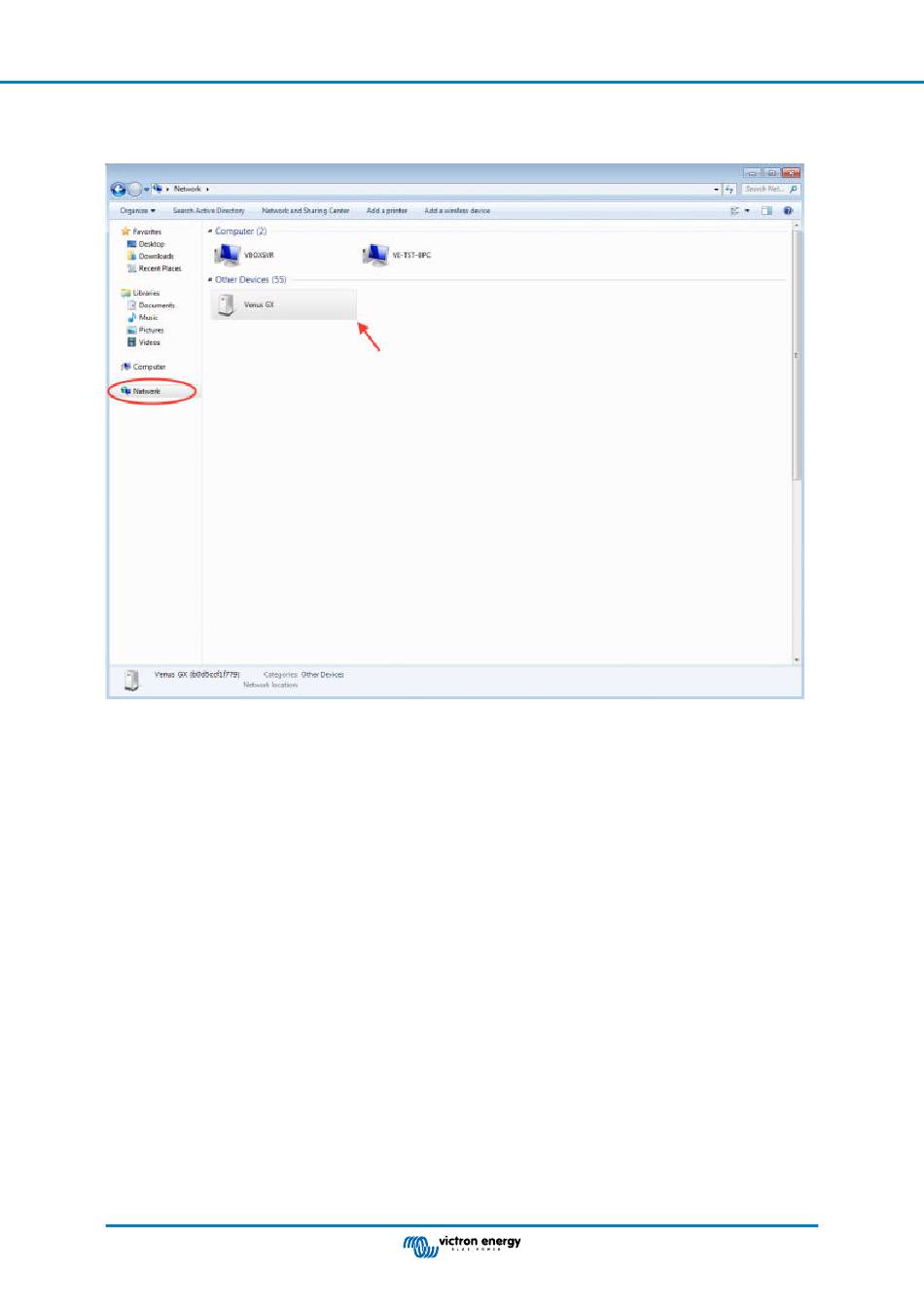Click Add a wireless device
Viewport: 924px width, 1307px height.
[x=457, y=211]
